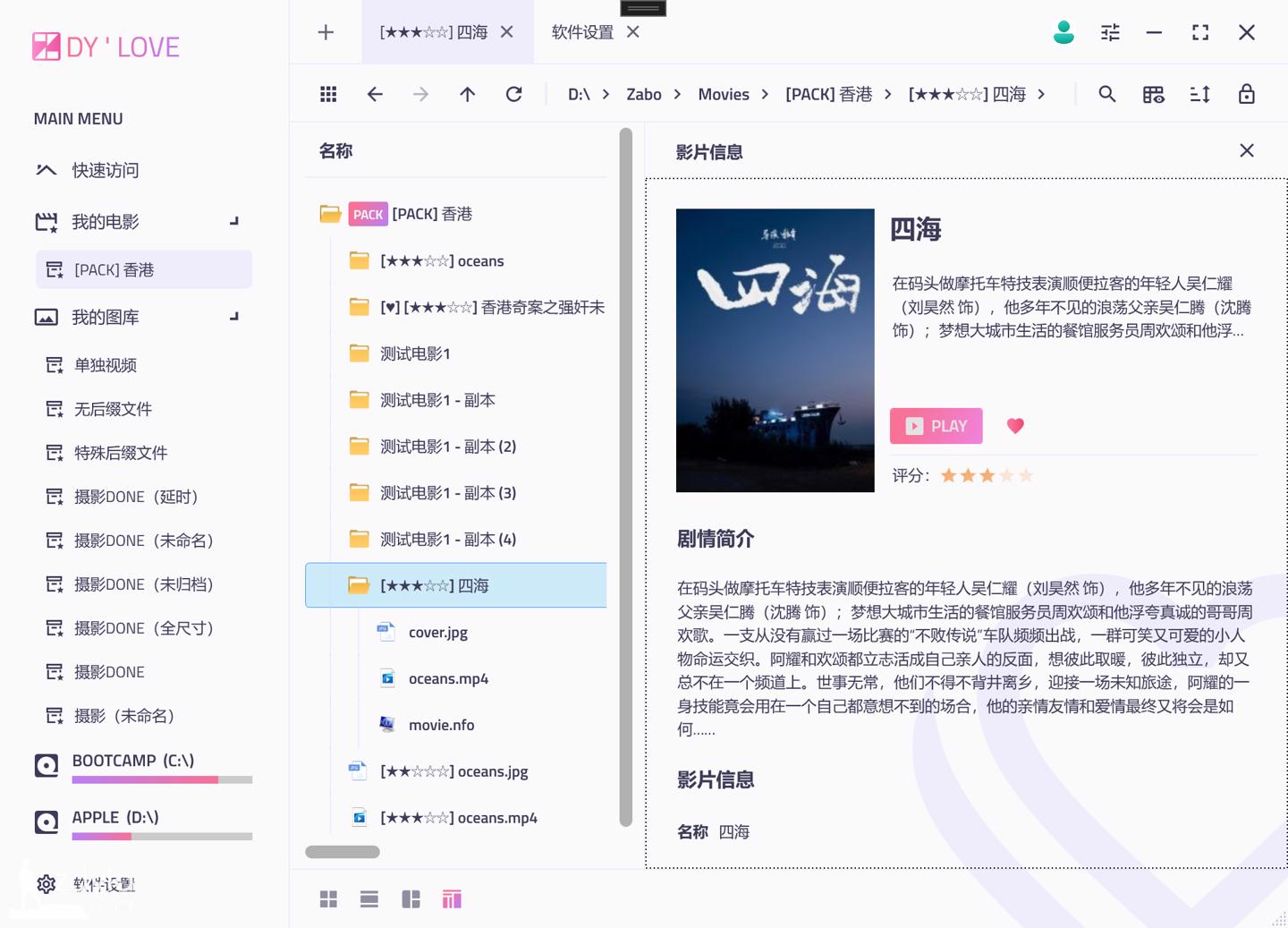Open the apps grid icon in toolbar

328,94
